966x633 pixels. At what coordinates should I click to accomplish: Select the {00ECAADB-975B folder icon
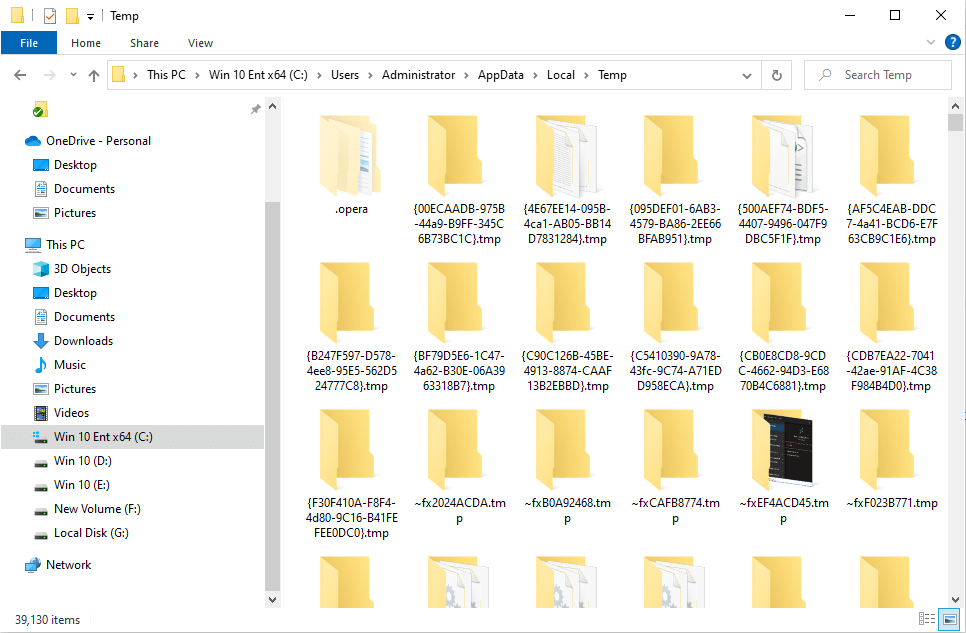[455, 157]
